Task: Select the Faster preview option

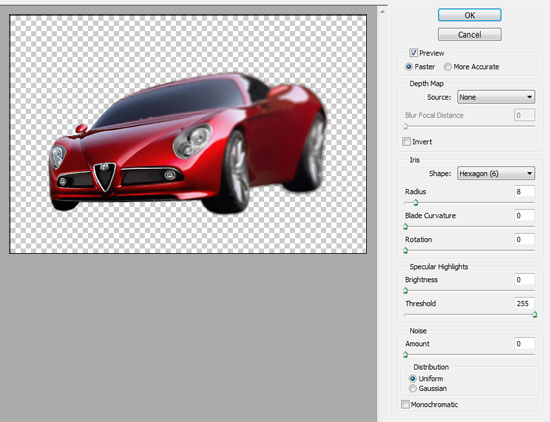Action: point(409,67)
